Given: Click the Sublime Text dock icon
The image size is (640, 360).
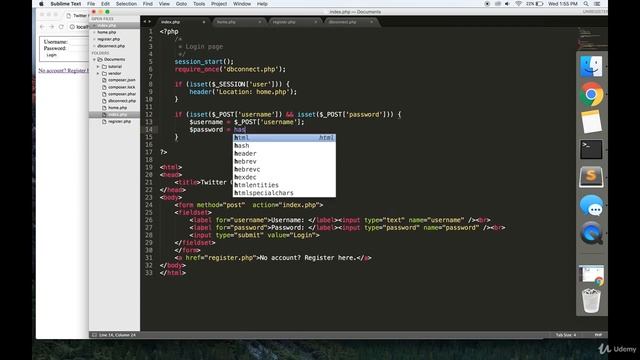Looking at the screenshot, I should tap(591, 177).
